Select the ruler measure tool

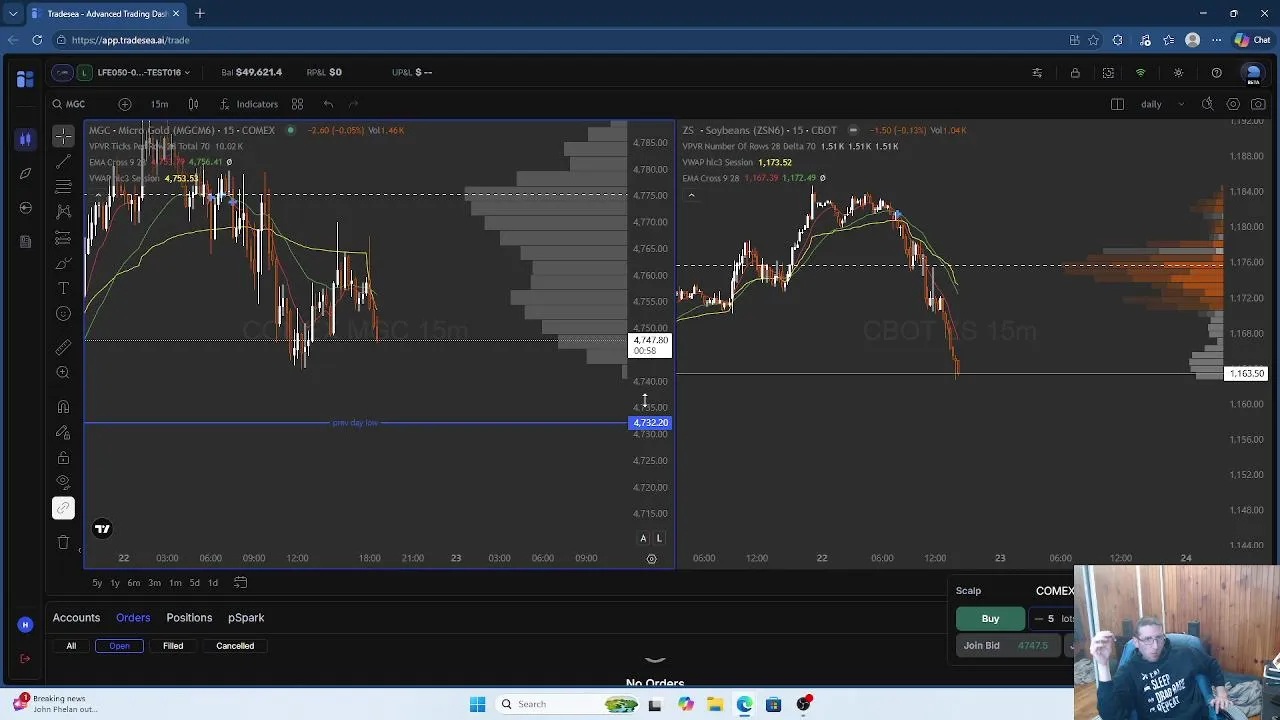[63, 347]
